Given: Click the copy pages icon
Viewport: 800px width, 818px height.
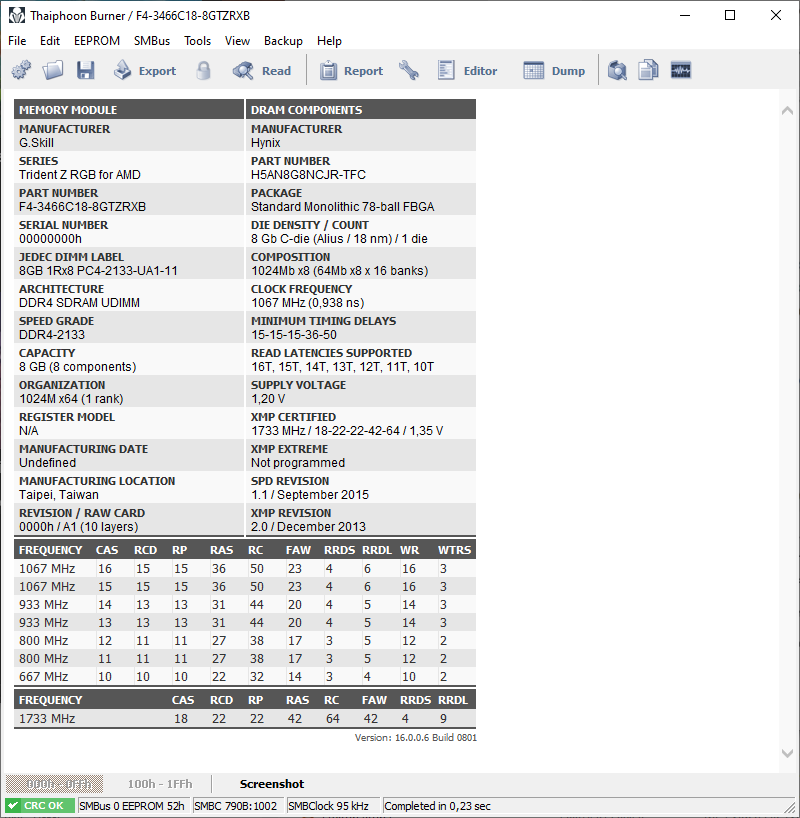Looking at the screenshot, I should tap(648, 70).
